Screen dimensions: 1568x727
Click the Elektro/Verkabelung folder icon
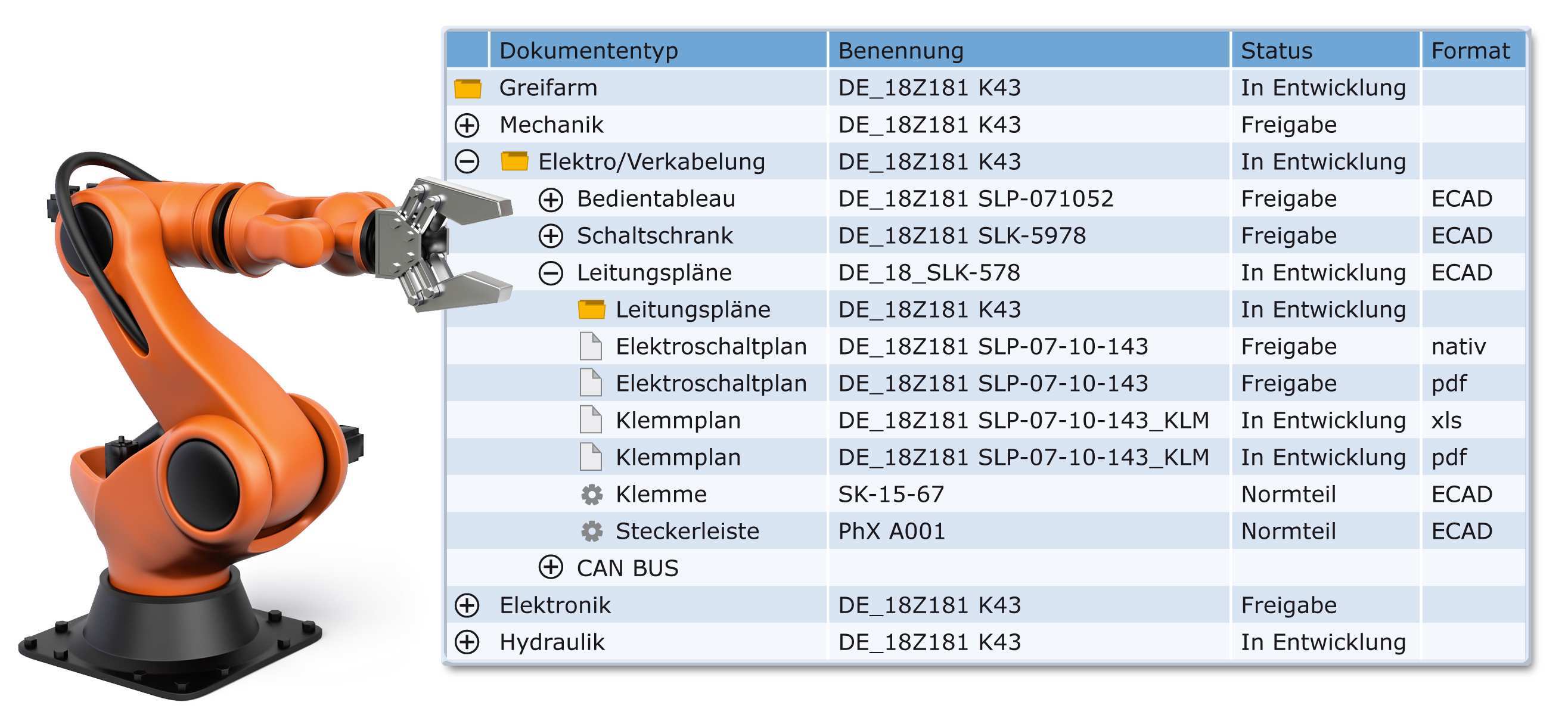(514, 162)
